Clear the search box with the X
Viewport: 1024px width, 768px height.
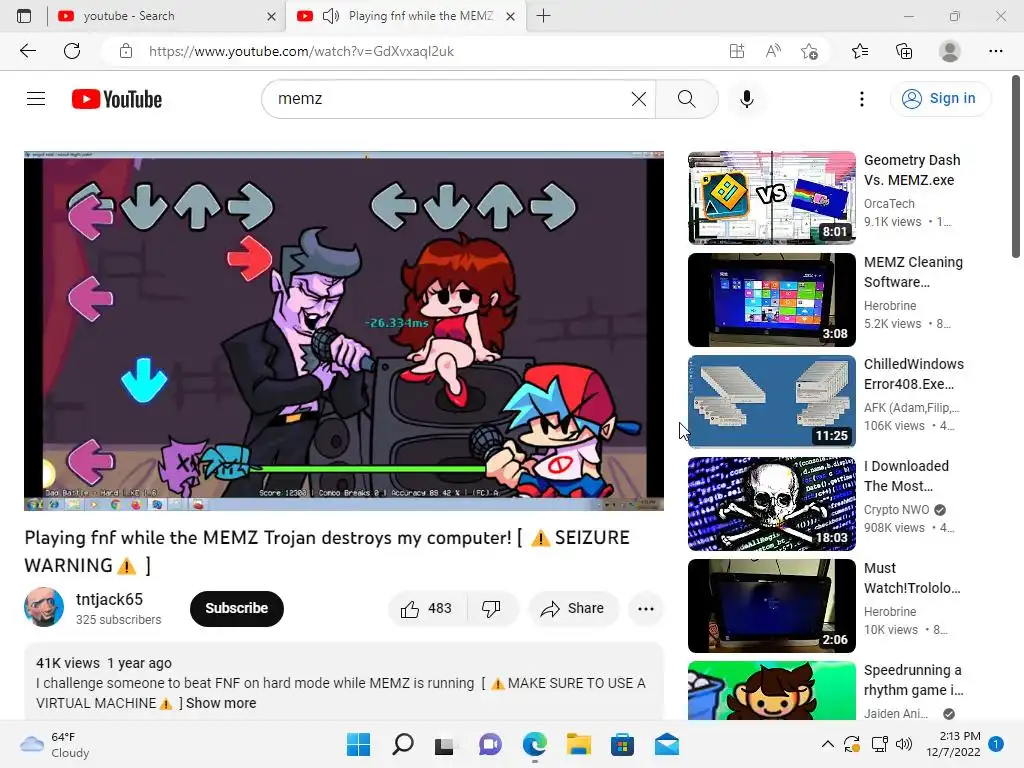(639, 99)
